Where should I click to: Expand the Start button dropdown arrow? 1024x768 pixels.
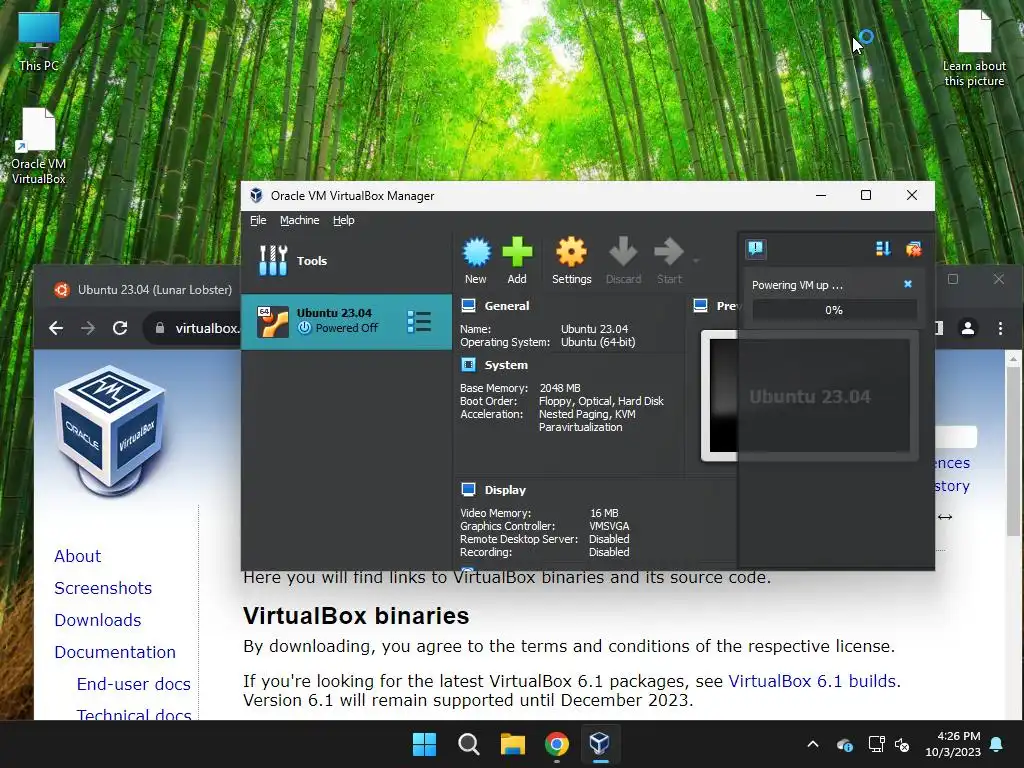pos(696,261)
